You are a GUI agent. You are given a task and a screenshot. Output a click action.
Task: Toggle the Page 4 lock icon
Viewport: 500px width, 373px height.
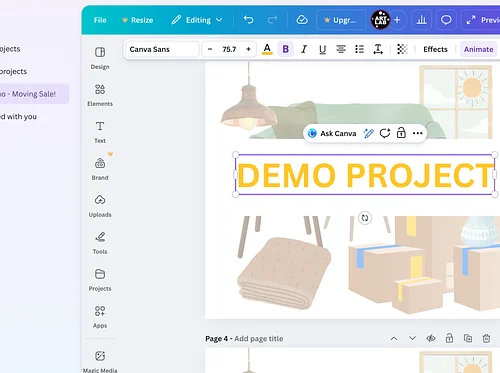(x=449, y=338)
